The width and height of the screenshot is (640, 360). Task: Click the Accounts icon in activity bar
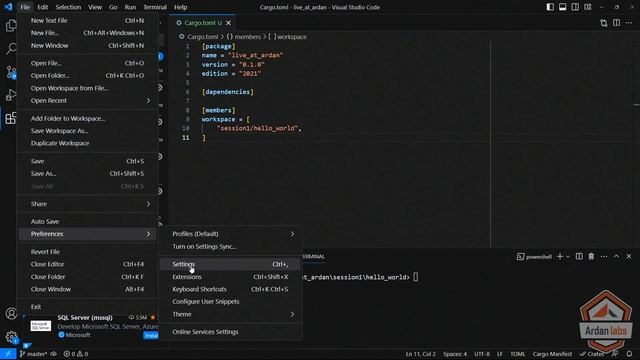pyautogui.click(x=11, y=313)
